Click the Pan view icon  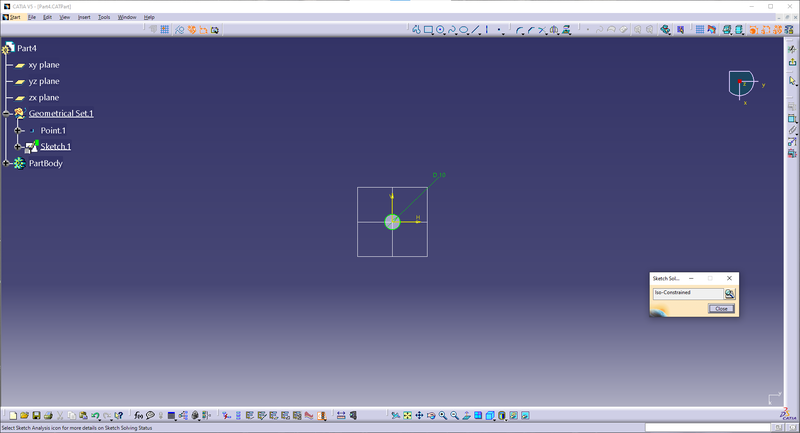(419, 415)
